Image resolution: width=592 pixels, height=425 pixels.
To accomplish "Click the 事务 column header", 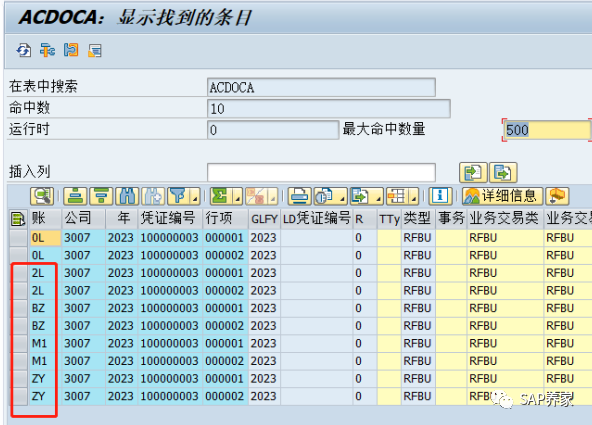I will click(452, 219).
